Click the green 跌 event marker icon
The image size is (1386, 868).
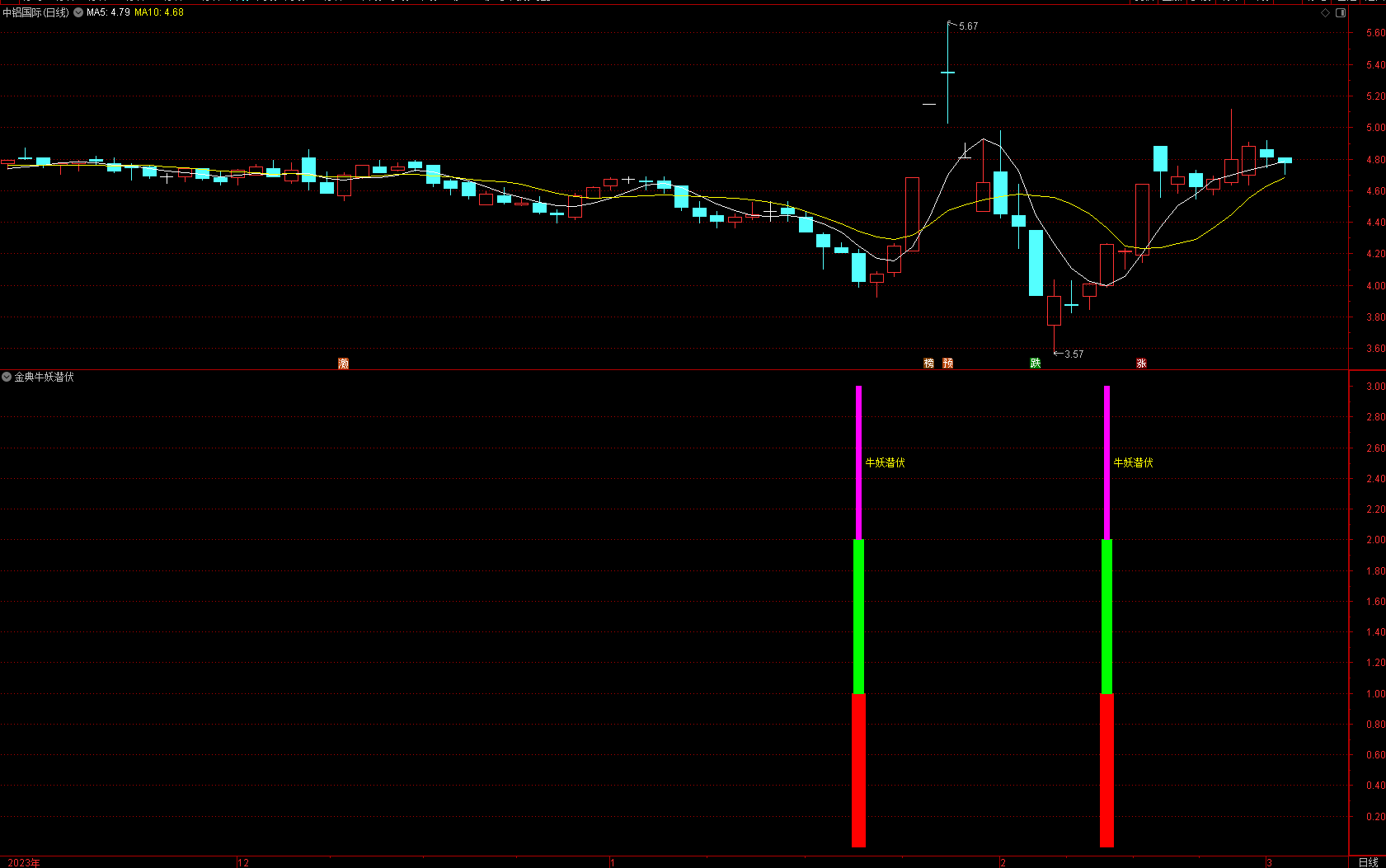tap(1036, 364)
